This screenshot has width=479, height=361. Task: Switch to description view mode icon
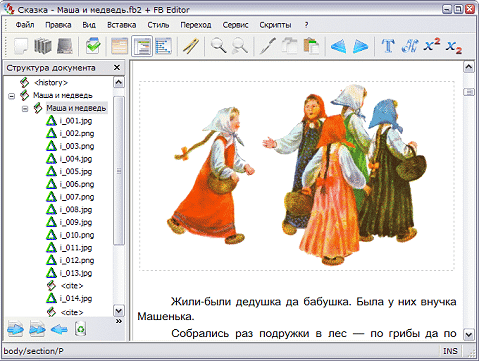pyautogui.click(x=119, y=46)
